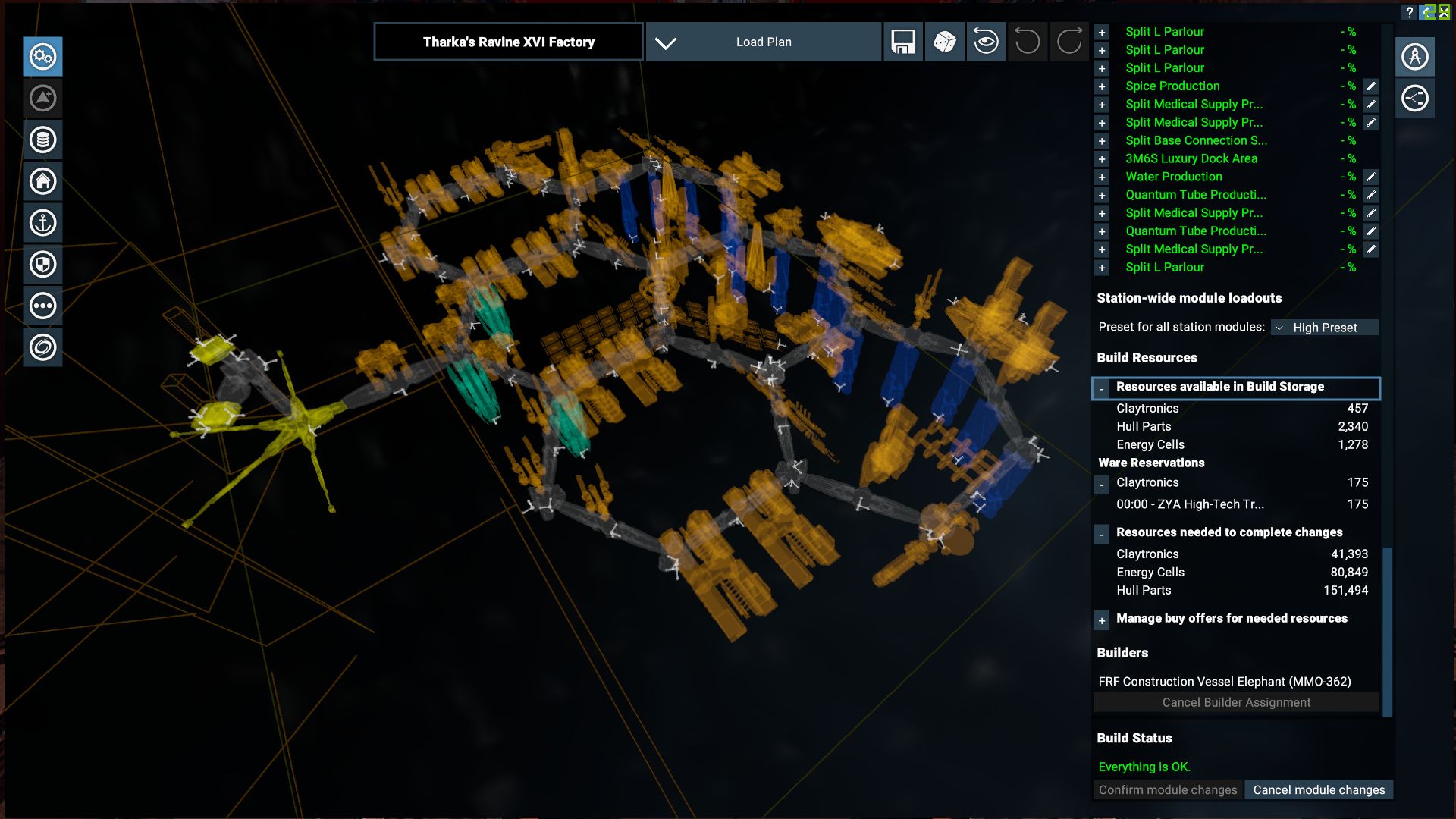Toggle the eye icon to reset camera view
The width and height of the screenshot is (1456, 819).
985,42
